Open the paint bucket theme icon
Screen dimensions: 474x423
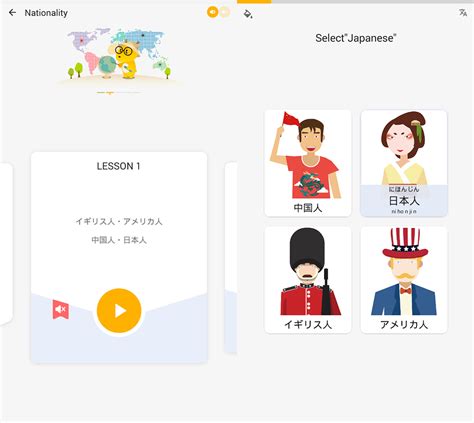[248, 14]
